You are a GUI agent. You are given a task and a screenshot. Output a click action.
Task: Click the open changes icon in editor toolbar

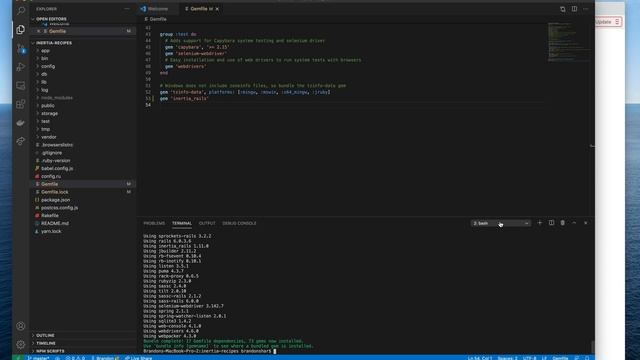pyautogui.click(x=562, y=9)
